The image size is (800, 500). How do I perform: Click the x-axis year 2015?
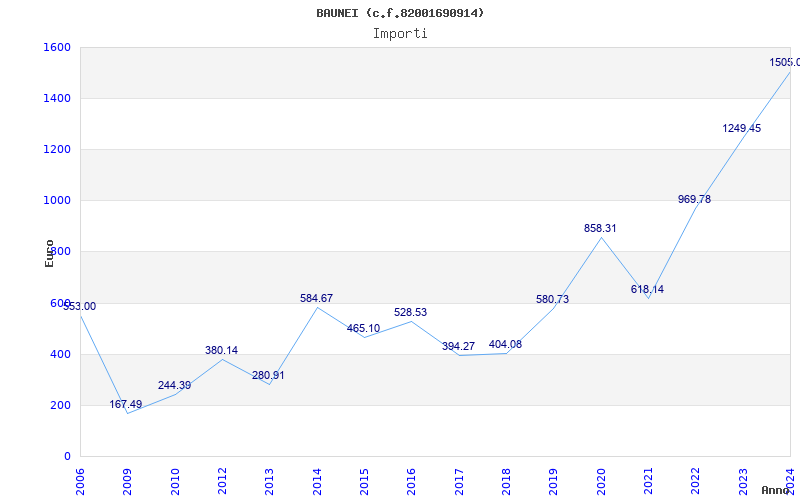click(x=364, y=482)
